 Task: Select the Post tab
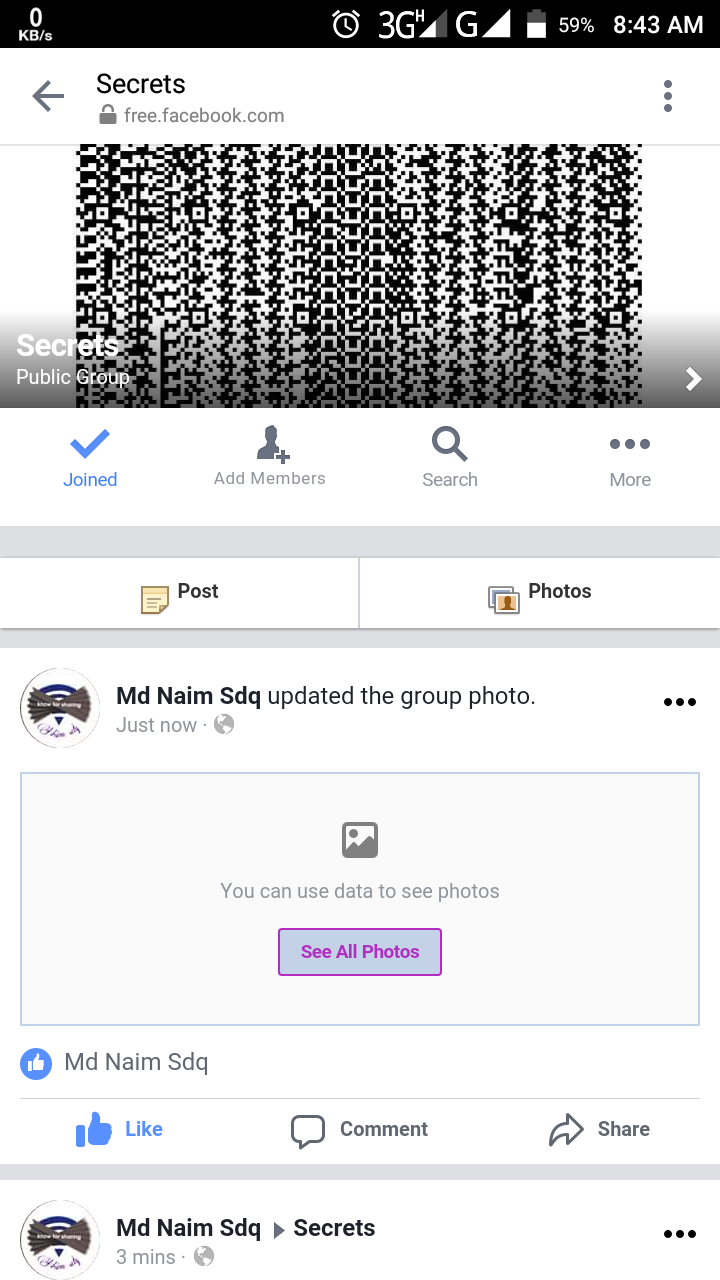[x=179, y=593]
